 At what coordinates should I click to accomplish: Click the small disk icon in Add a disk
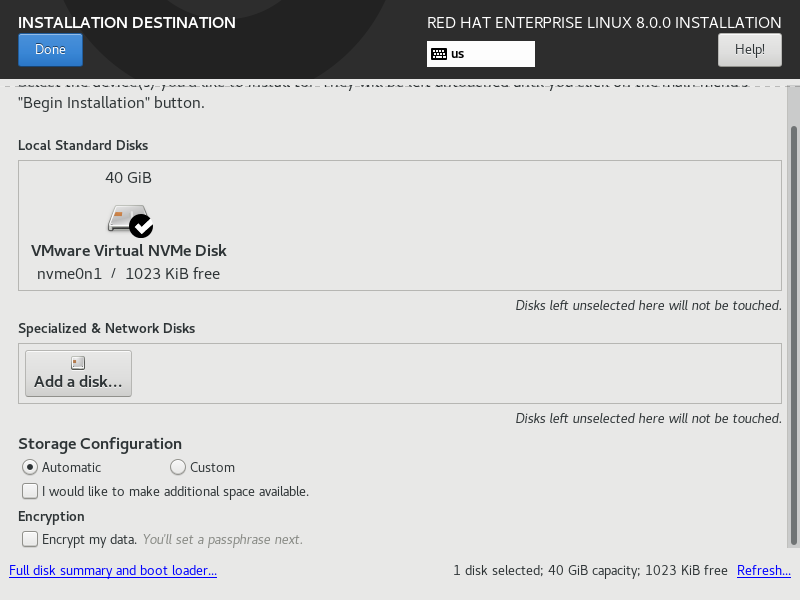(x=78, y=363)
